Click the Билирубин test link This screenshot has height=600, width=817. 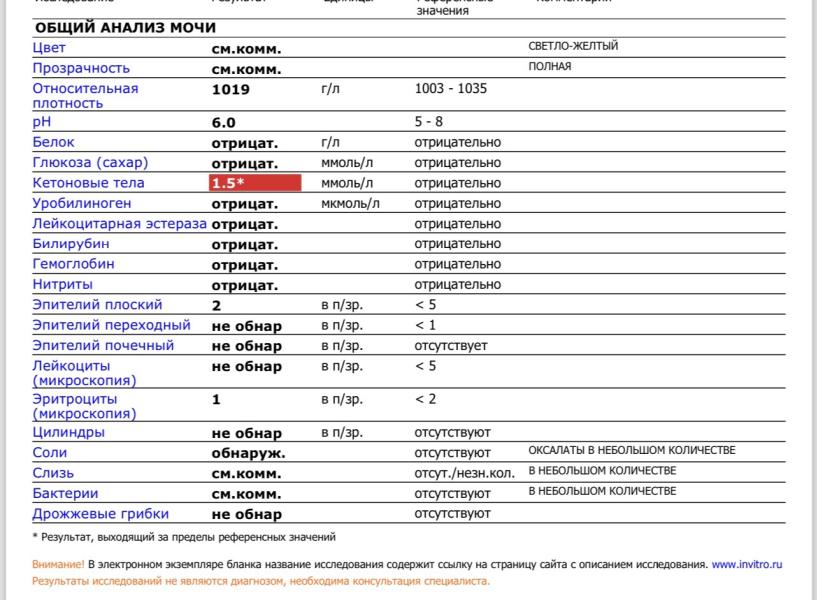pos(71,244)
